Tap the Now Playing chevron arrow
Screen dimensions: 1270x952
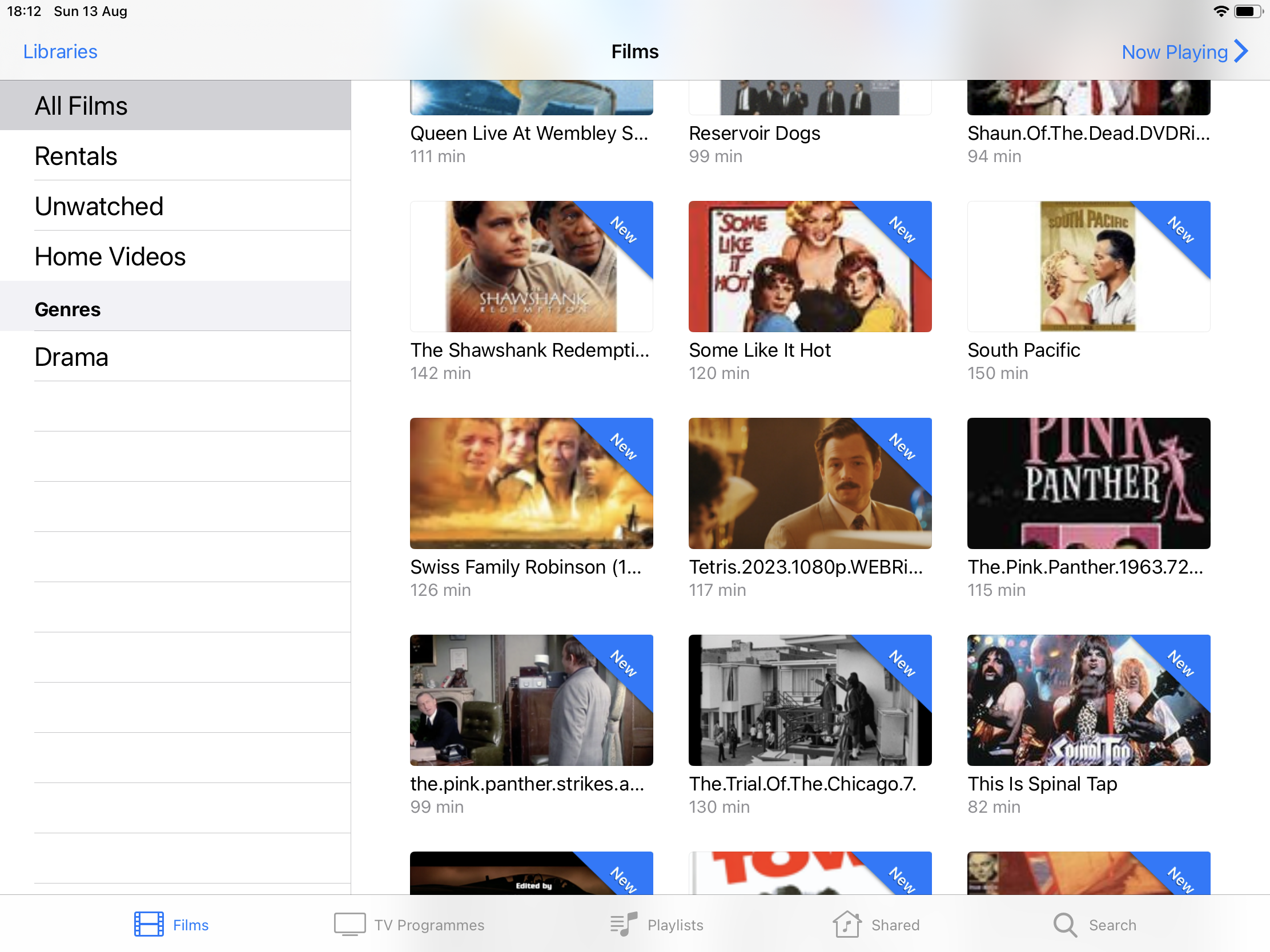click(x=1242, y=51)
